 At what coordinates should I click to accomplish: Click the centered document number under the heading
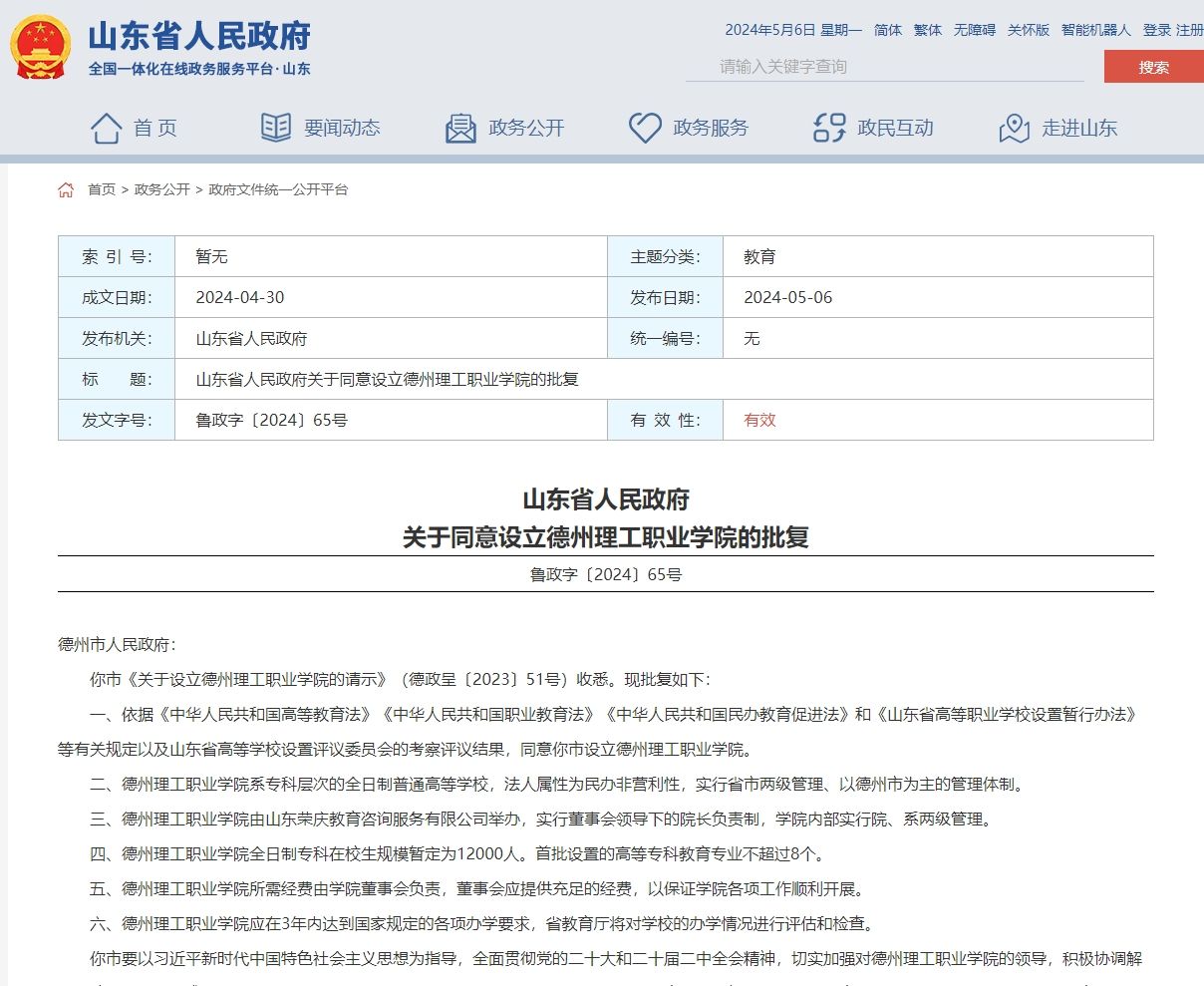(606, 575)
